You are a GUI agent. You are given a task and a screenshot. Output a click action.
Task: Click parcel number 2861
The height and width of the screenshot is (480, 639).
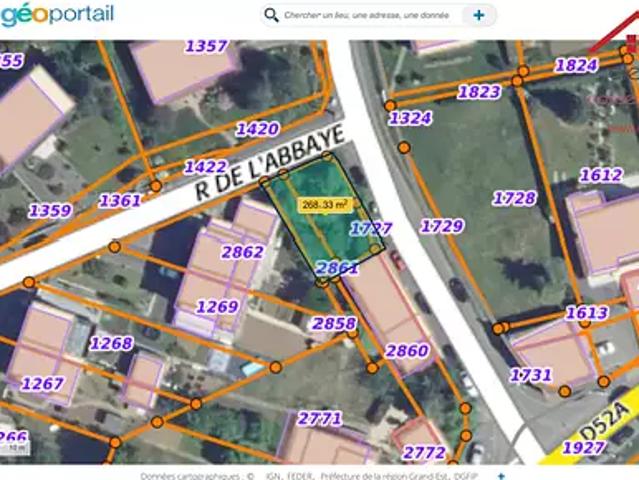point(336,267)
